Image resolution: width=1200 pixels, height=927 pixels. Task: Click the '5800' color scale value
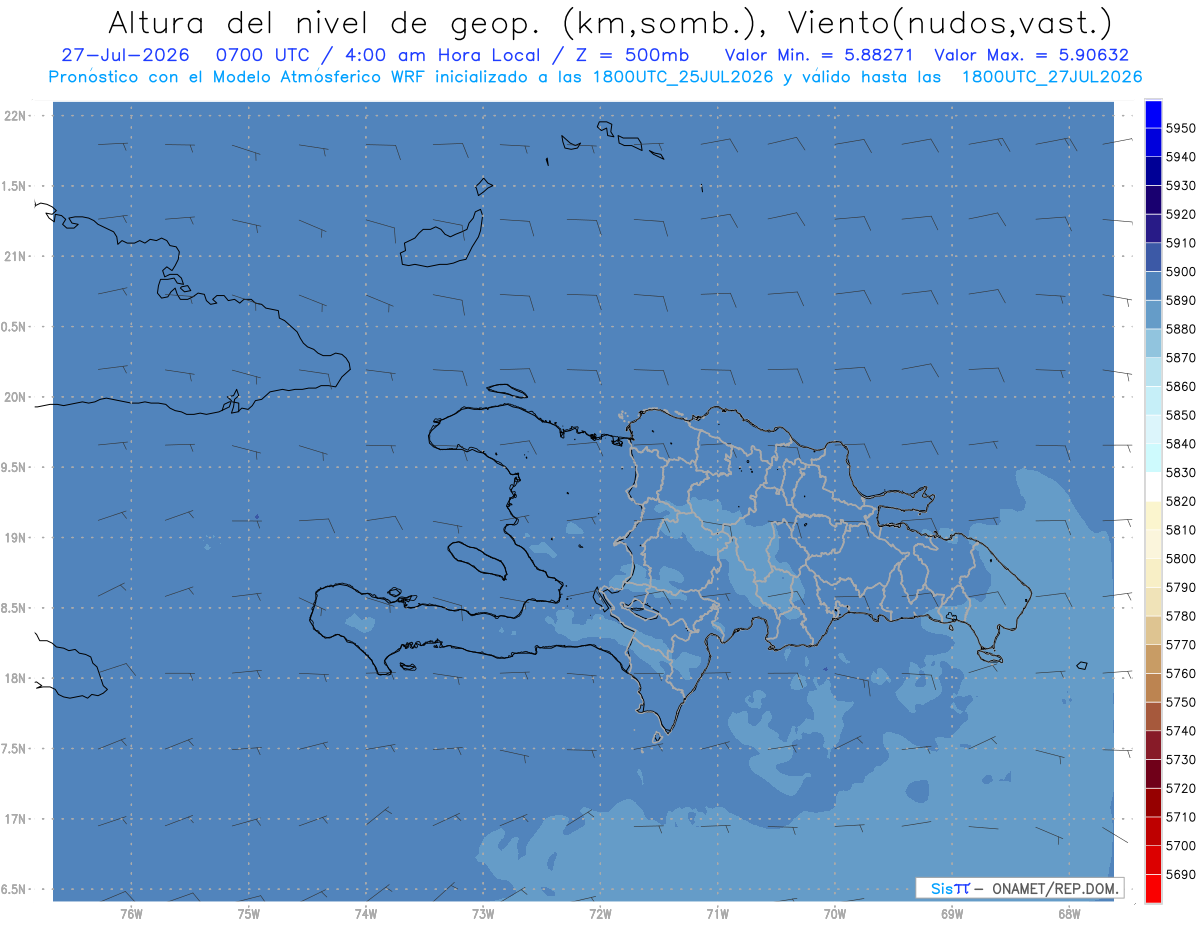point(1180,559)
